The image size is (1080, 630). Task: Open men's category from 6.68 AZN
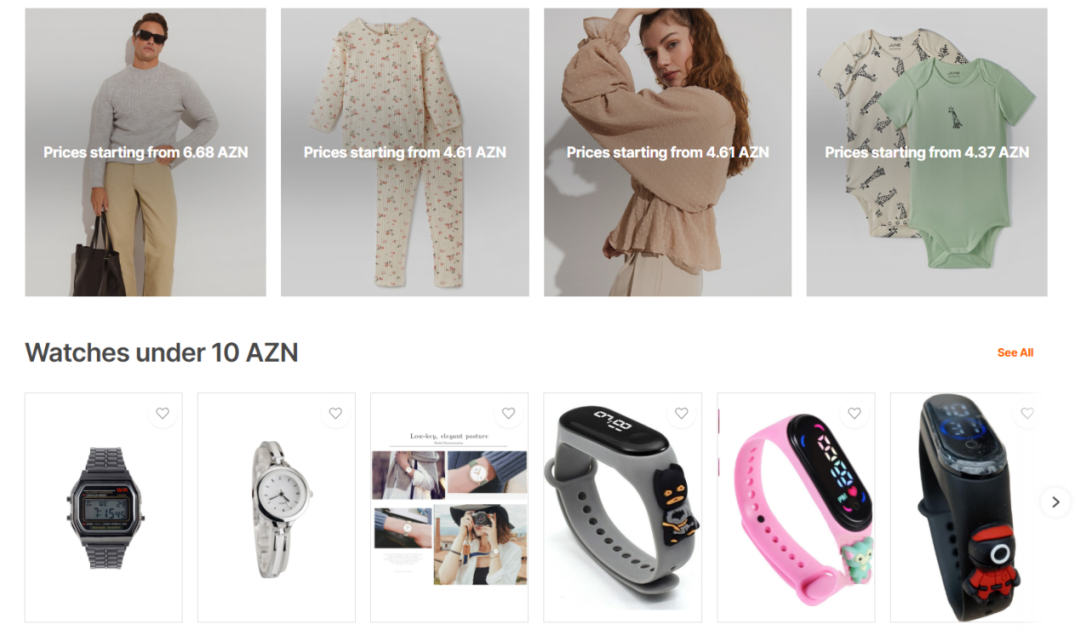(145, 152)
